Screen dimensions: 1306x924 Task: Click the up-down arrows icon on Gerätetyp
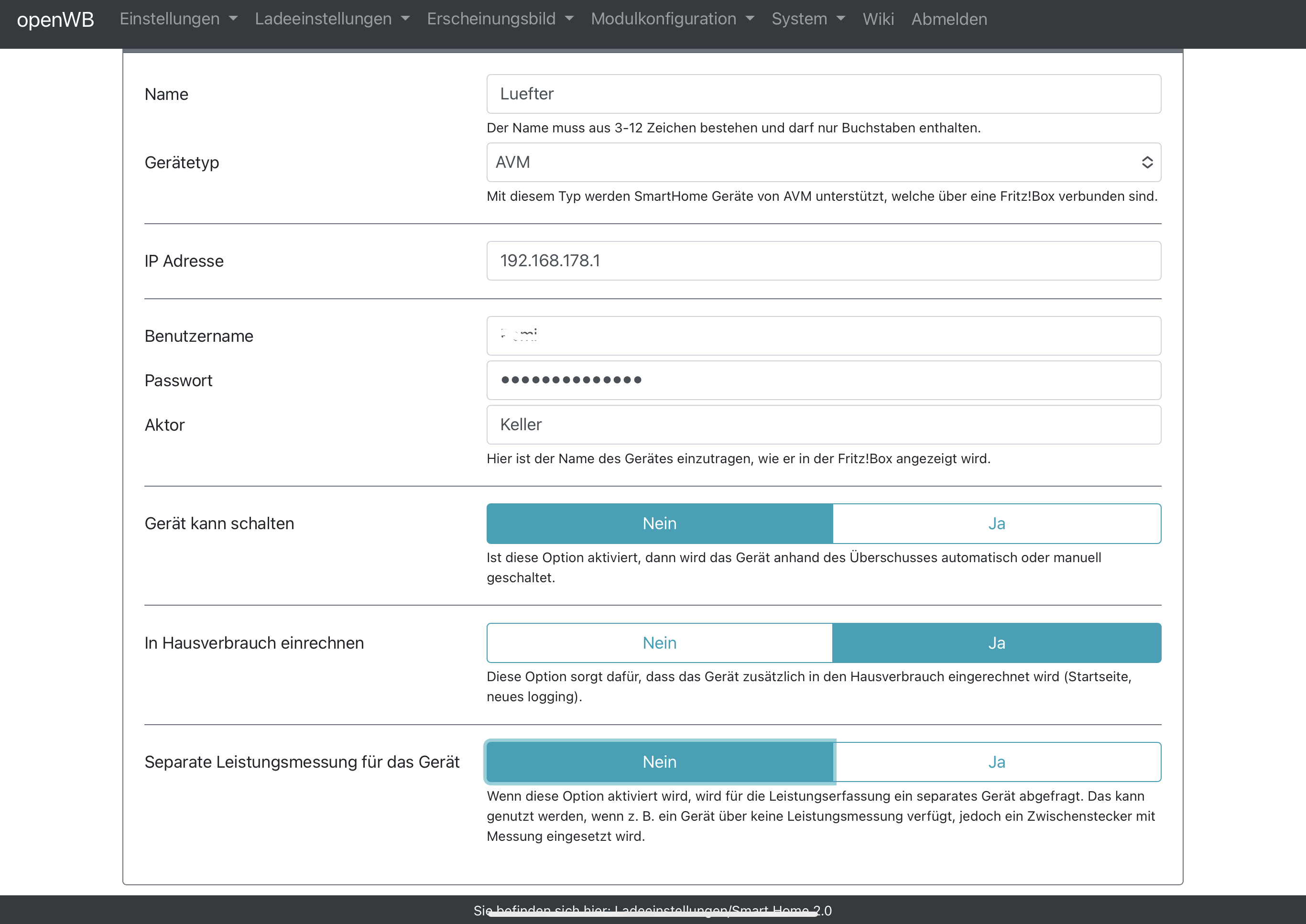click(x=1147, y=162)
